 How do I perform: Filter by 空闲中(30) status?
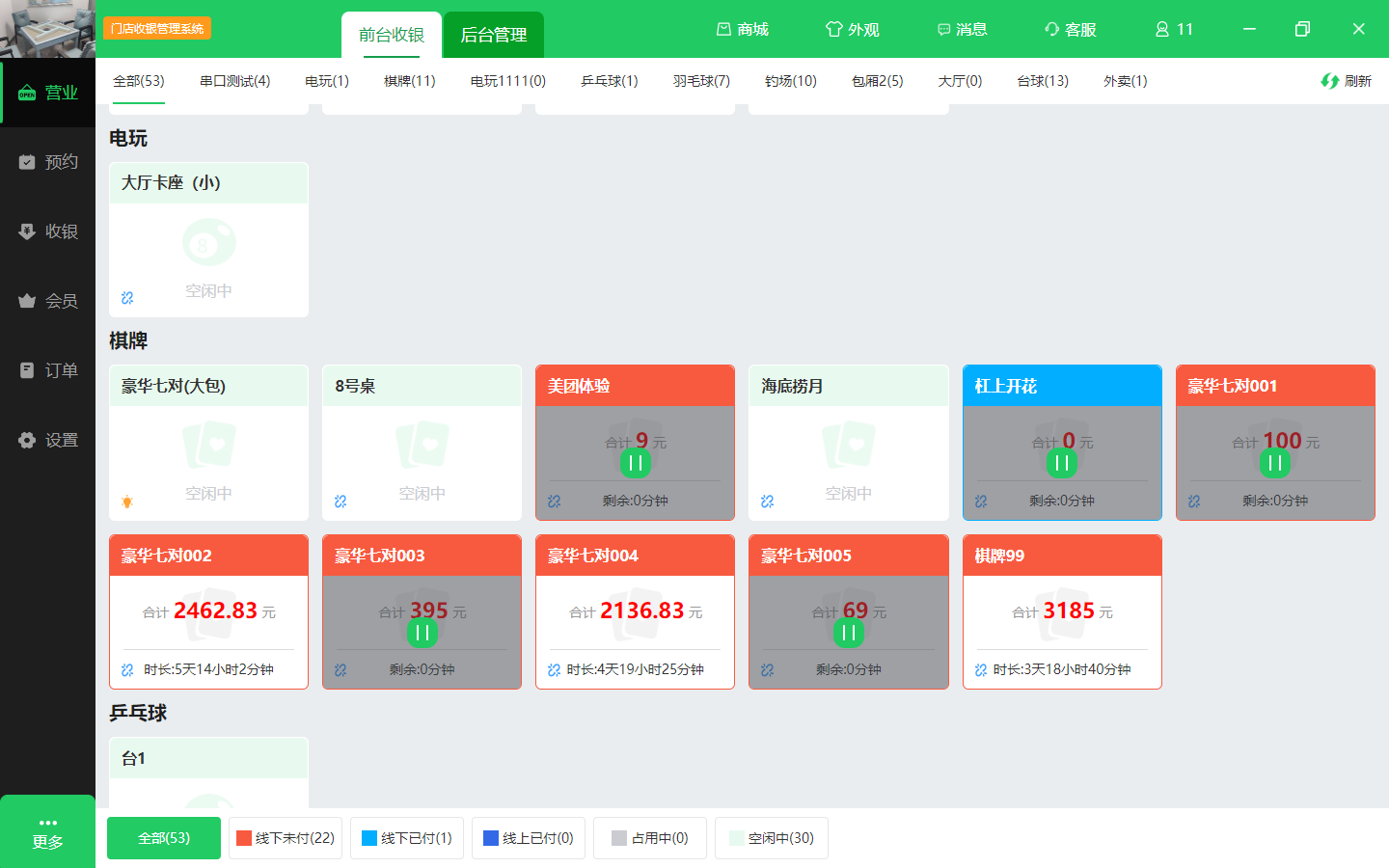772,838
